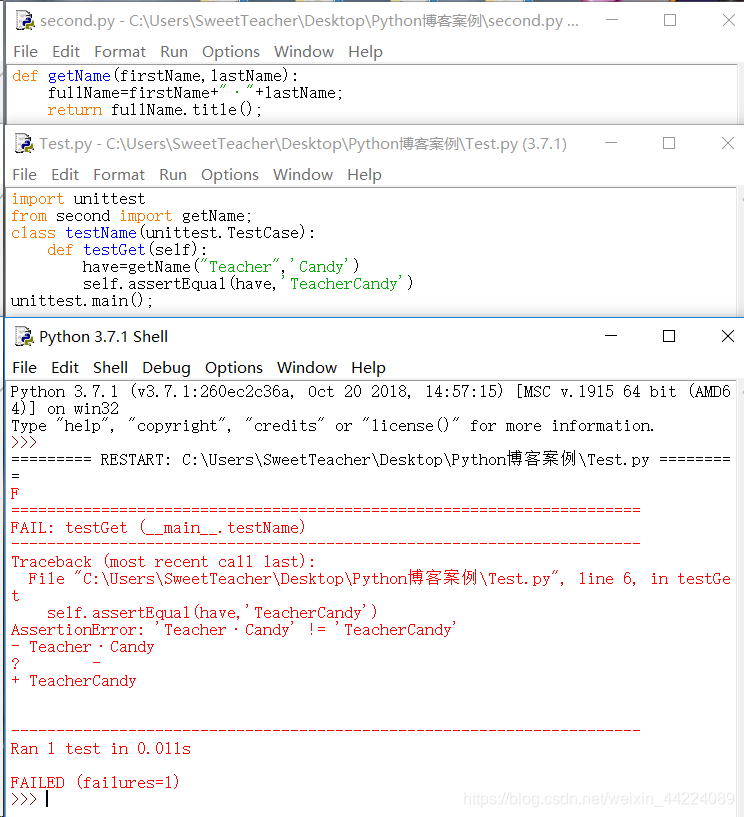Open Window menu in second.py window
The image size is (744, 817).
304,52
